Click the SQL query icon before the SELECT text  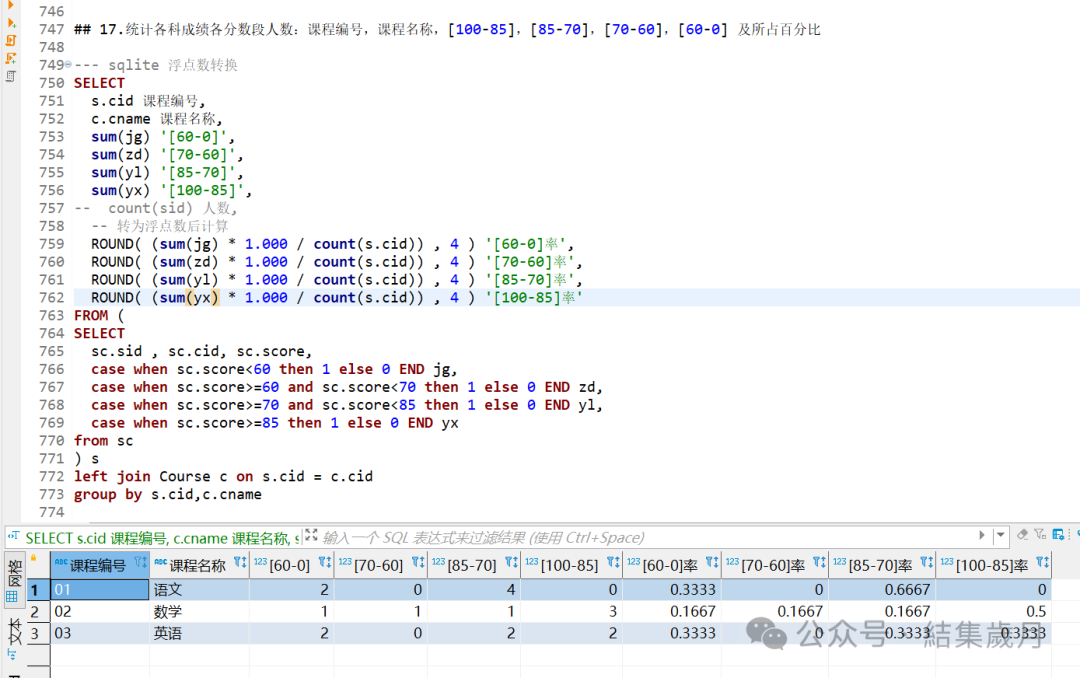pyautogui.click(x=13, y=535)
